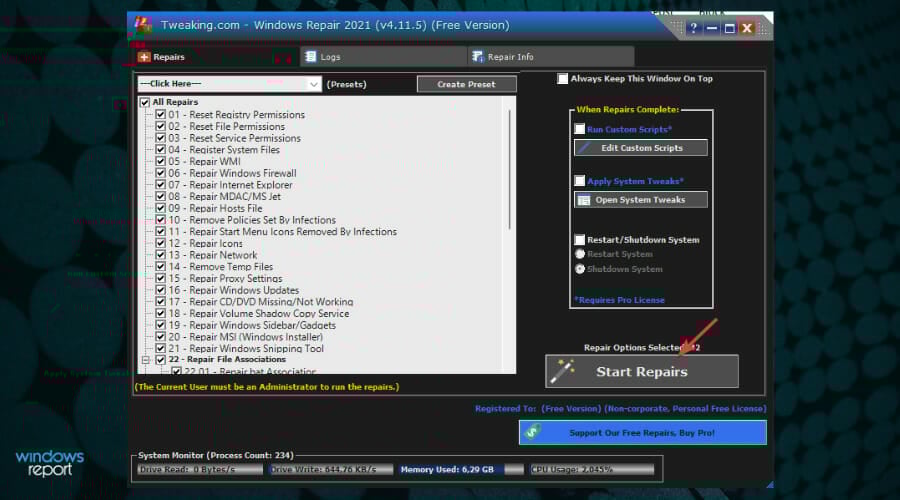Switch to the Repairs tab
This screenshot has height=500, width=900.
(217, 57)
